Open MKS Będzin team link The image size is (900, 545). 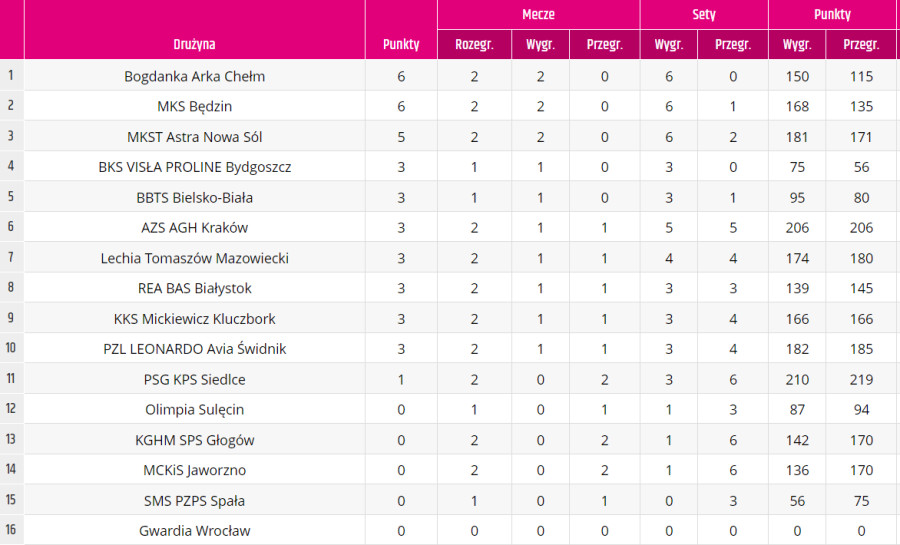[195, 106]
